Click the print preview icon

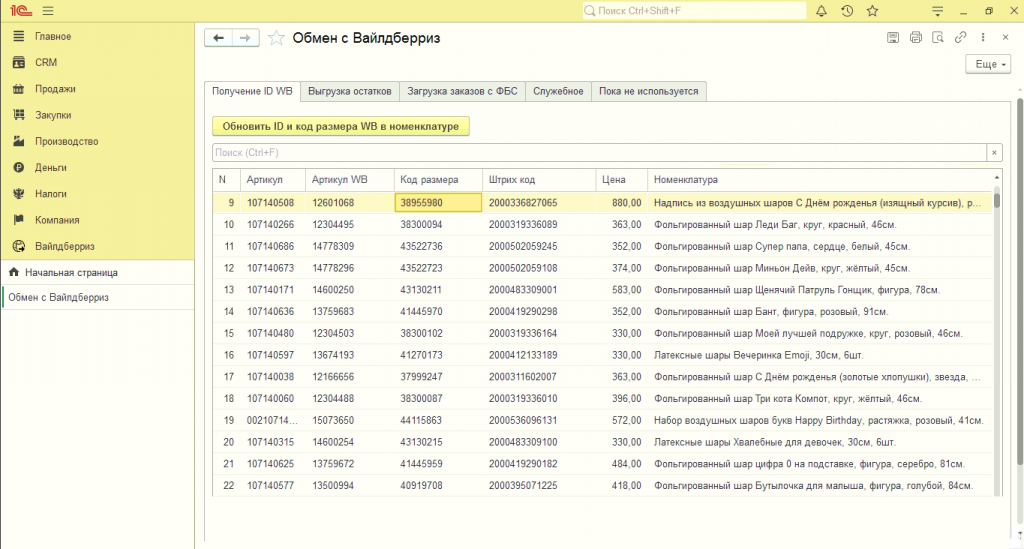938,38
